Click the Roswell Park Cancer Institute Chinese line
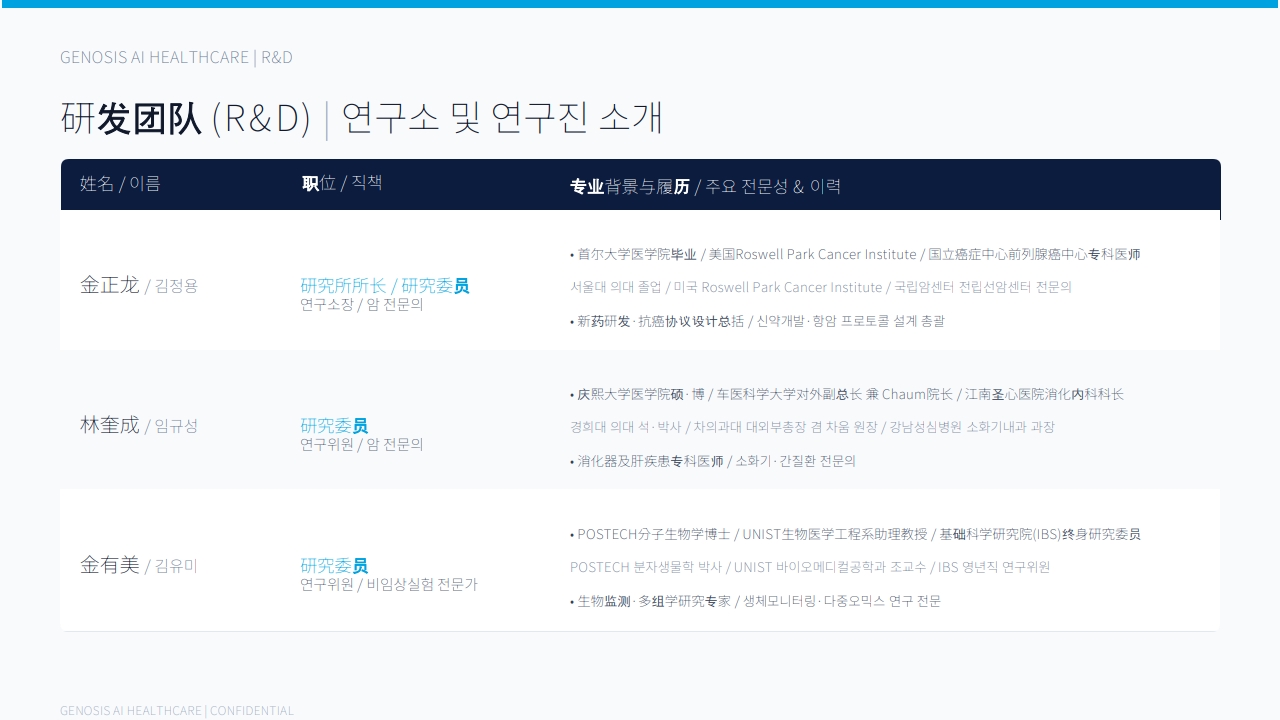1280x720 pixels. (x=855, y=254)
